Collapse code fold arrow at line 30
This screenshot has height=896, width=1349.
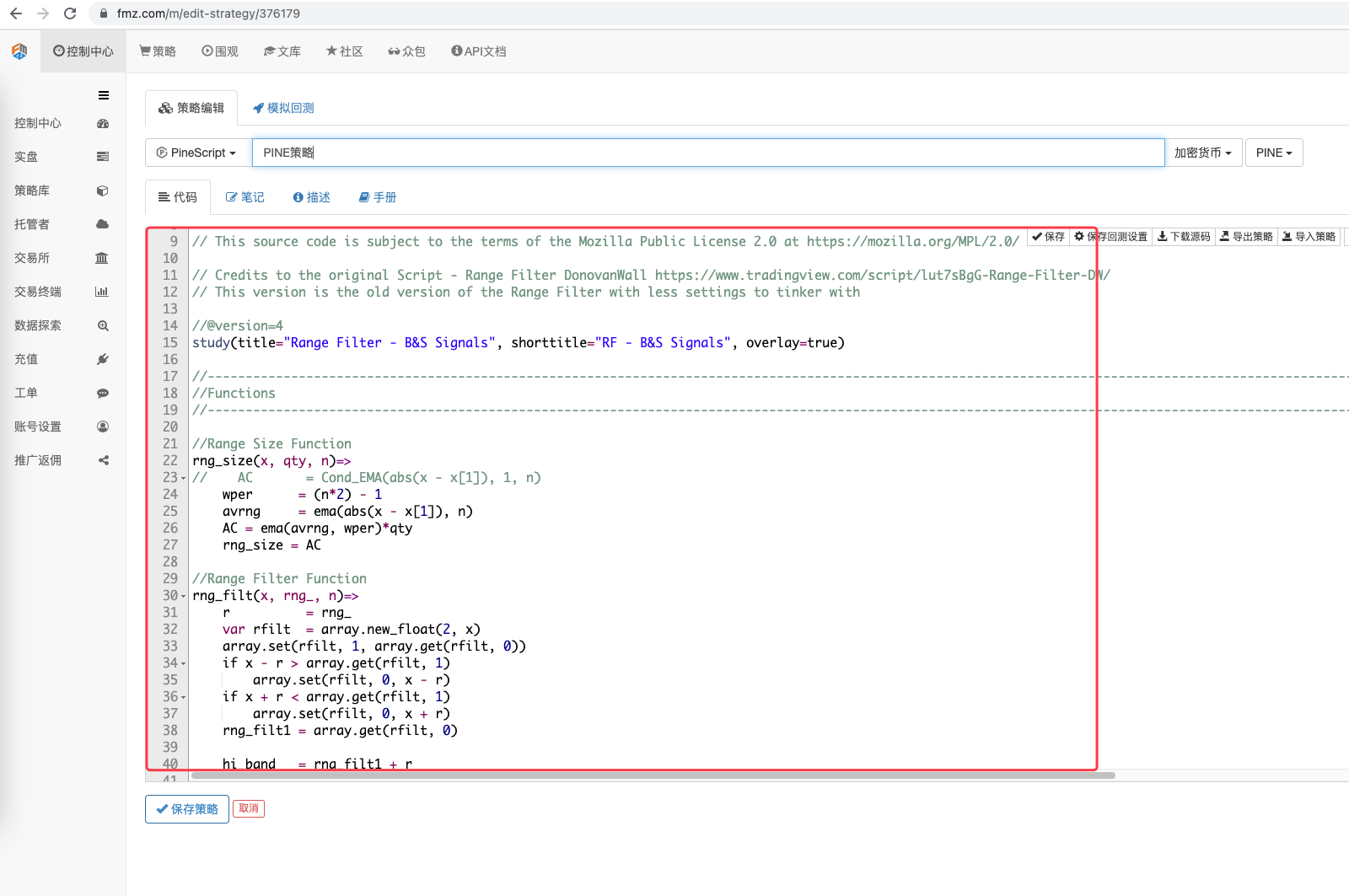183,596
